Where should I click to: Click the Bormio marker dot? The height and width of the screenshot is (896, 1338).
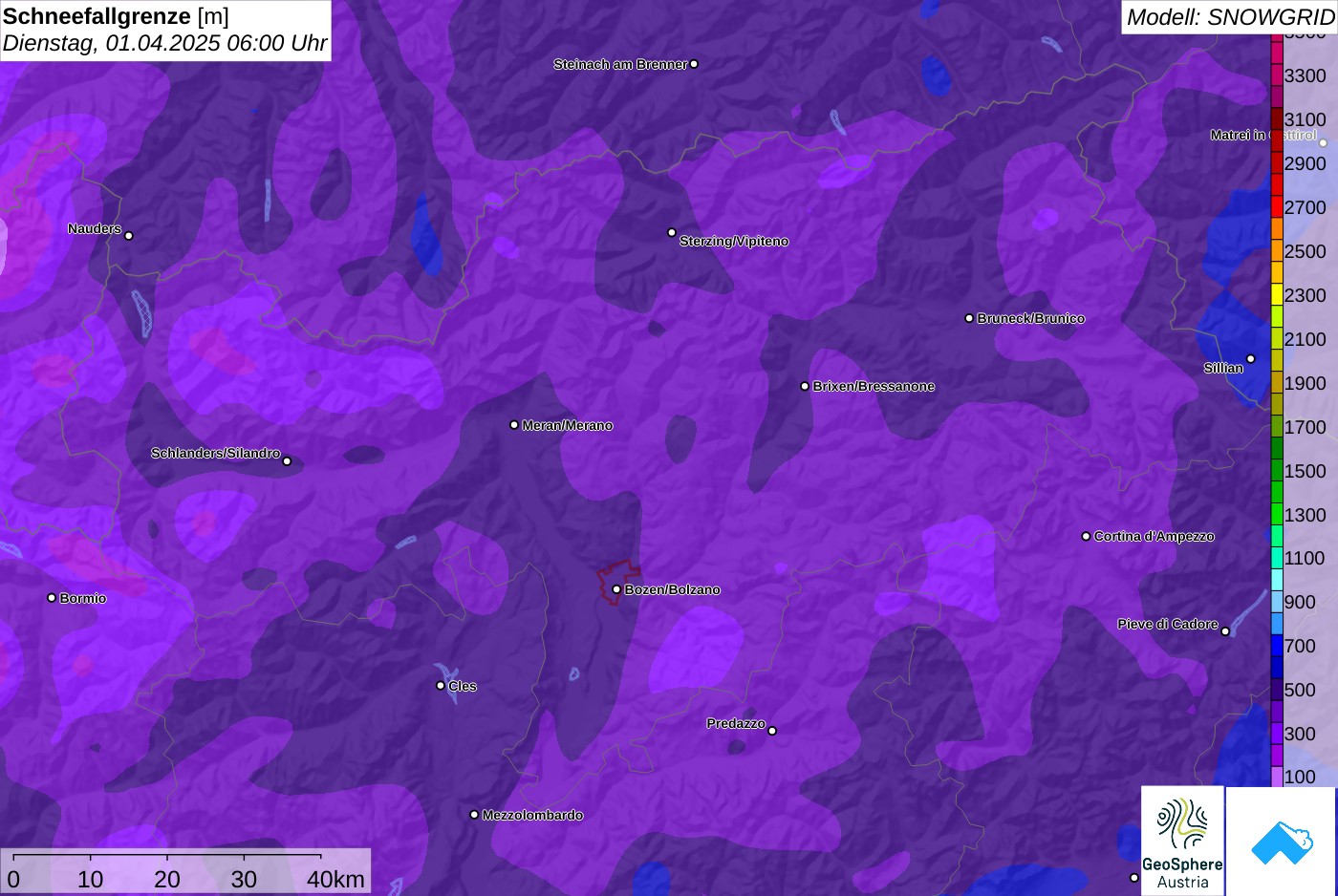[x=52, y=598]
